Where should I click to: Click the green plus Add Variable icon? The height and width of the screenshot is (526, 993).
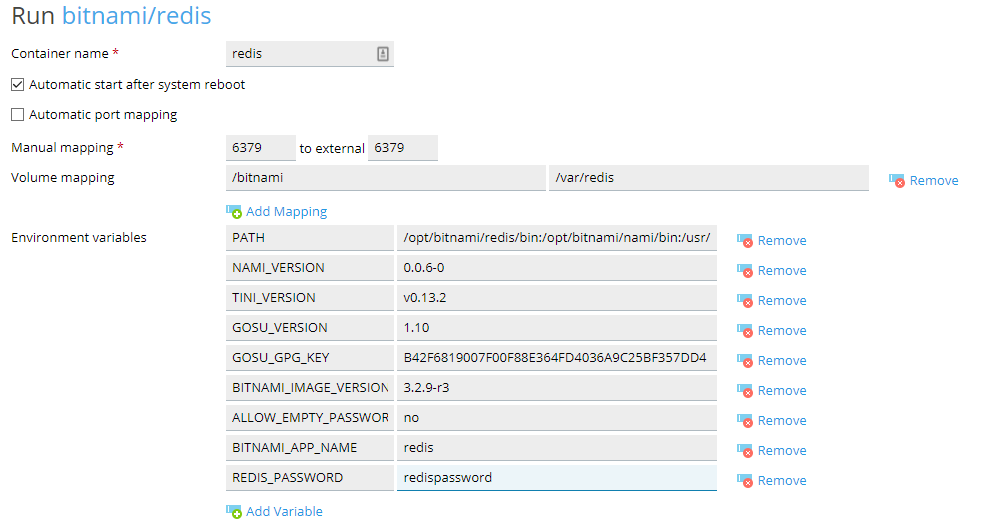click(x=234, y=511)
